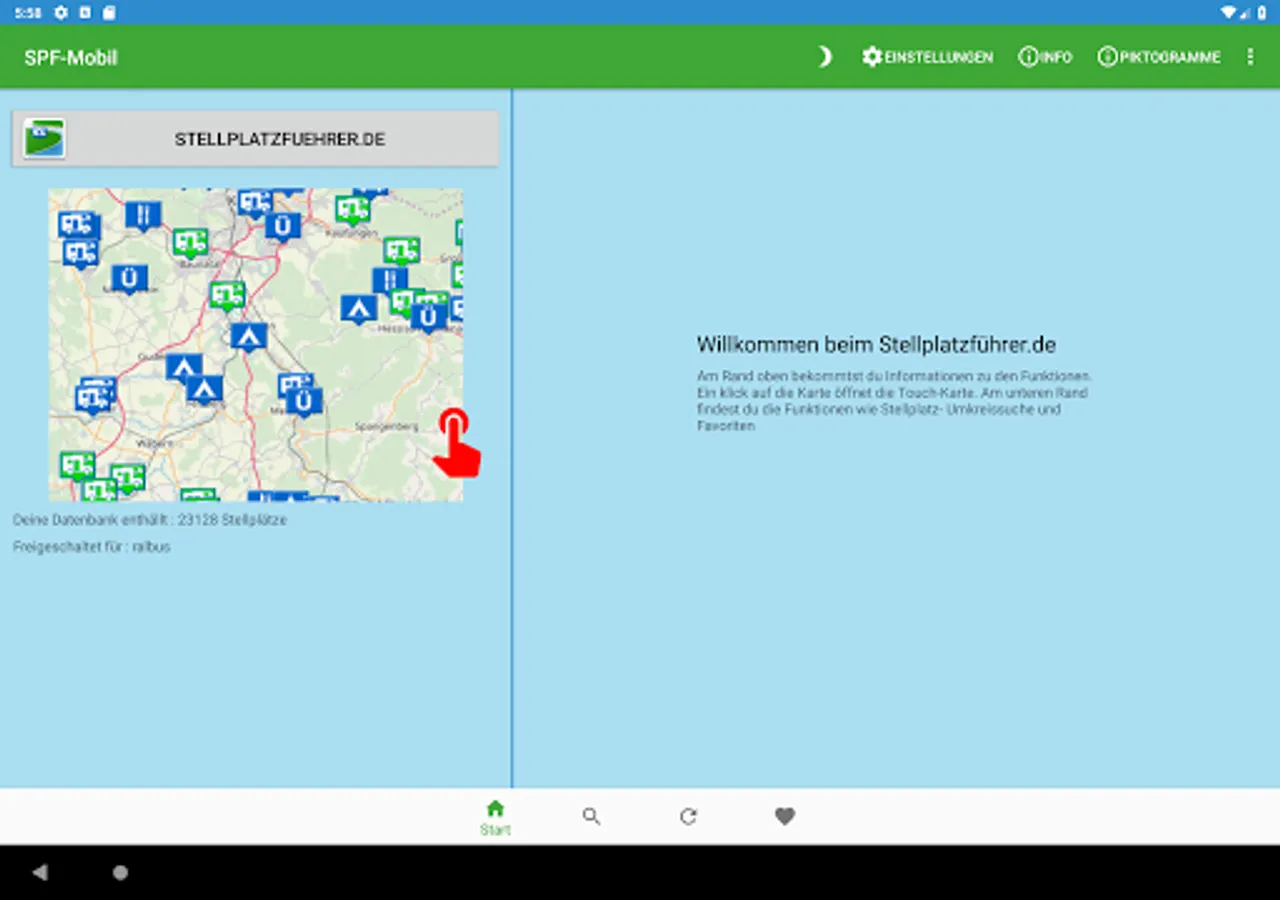Viewport: 1280px width, 900px height.
Task: Click the "Willkommen beim Stellplatzführer.de" heading
Action: (x=877, y=345)
